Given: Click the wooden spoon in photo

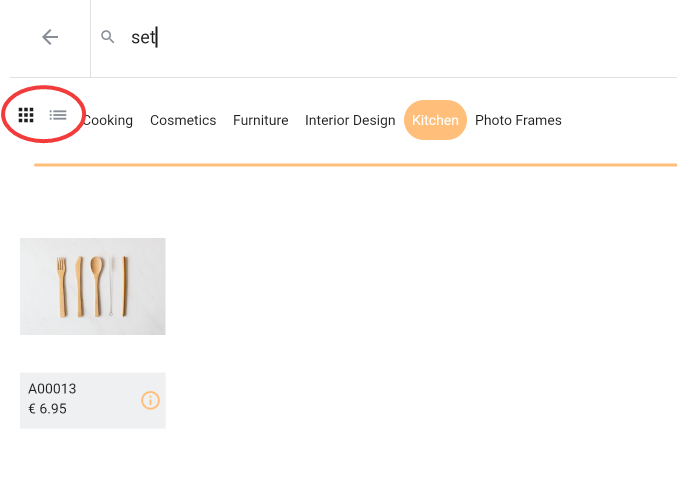Looking at the screenshot, I should [x=97, y=283].
